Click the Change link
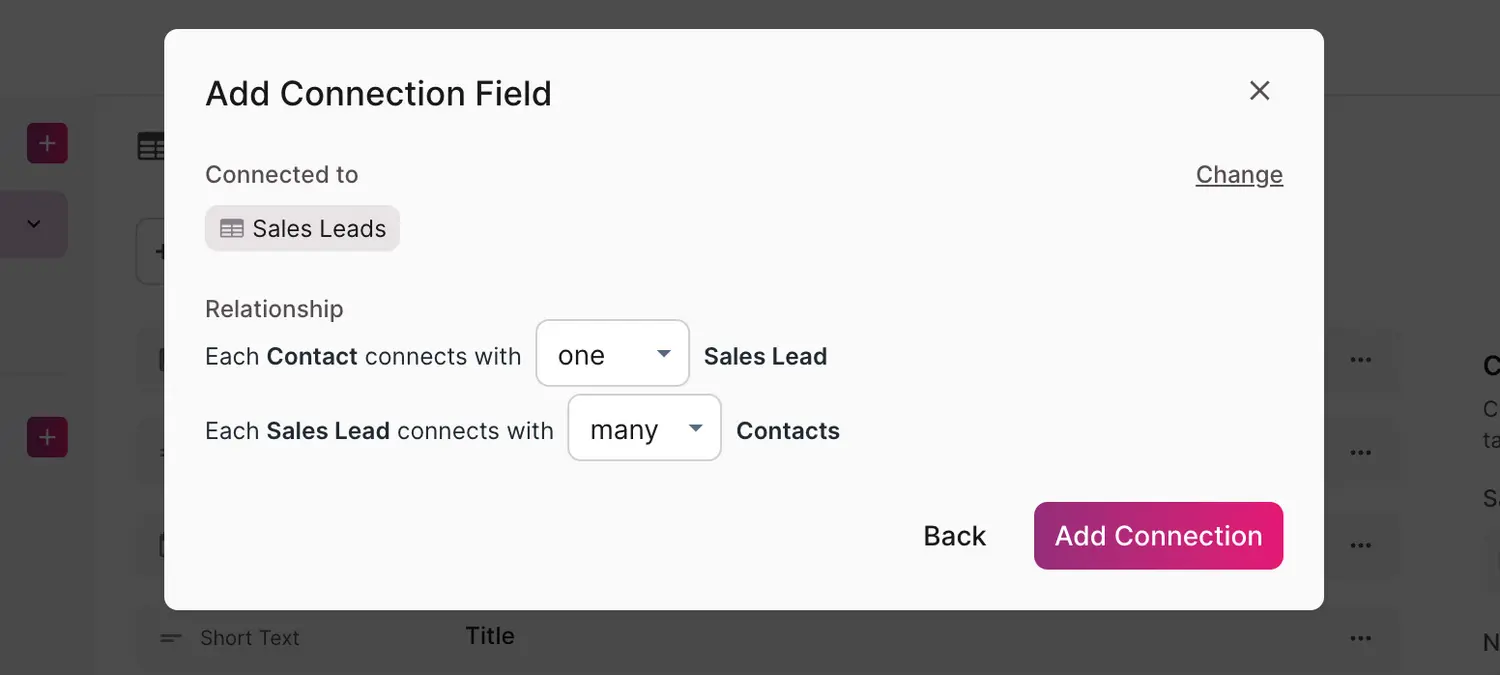 click(1238, 175)
